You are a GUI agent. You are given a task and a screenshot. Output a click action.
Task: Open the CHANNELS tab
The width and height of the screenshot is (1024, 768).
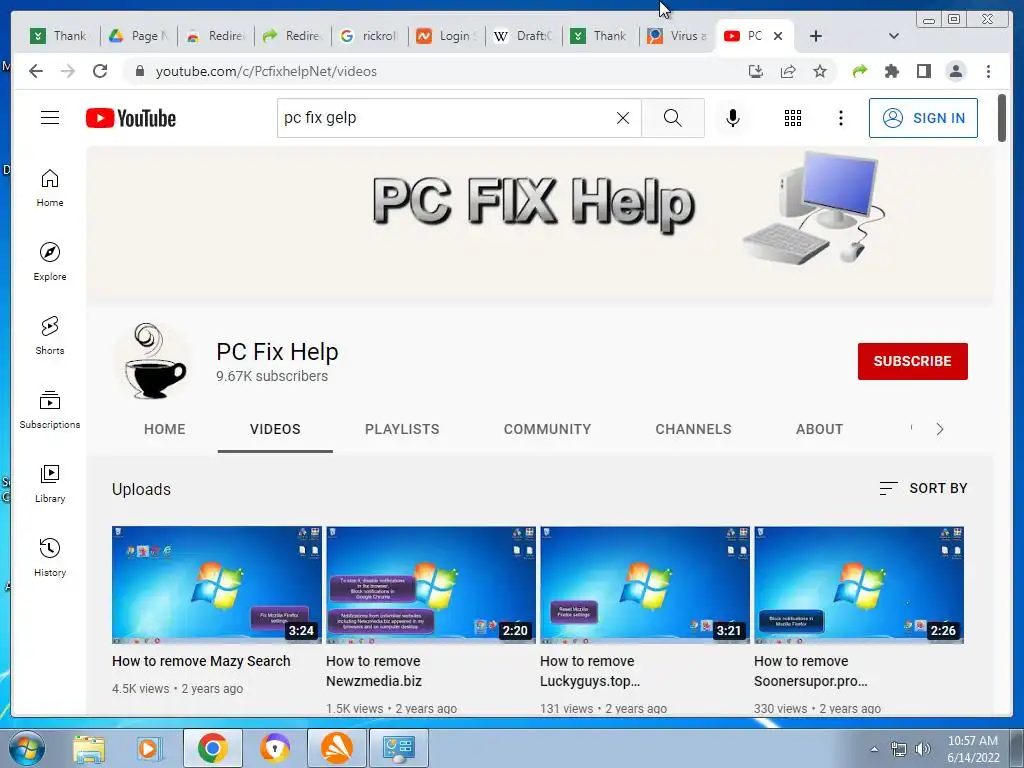click(x=694, y=429)
